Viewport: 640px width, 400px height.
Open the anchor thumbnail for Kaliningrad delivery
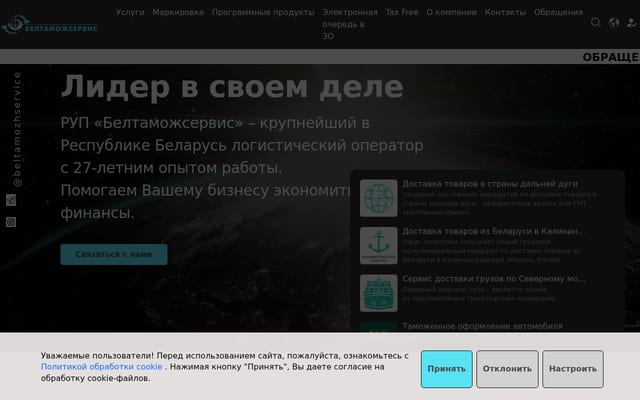point(379,245)
